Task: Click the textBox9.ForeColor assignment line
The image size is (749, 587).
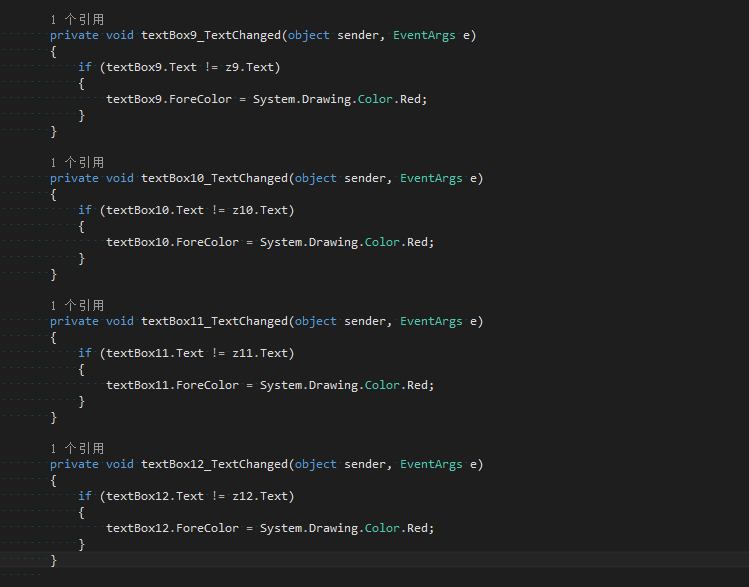Action: pos(267,99)
